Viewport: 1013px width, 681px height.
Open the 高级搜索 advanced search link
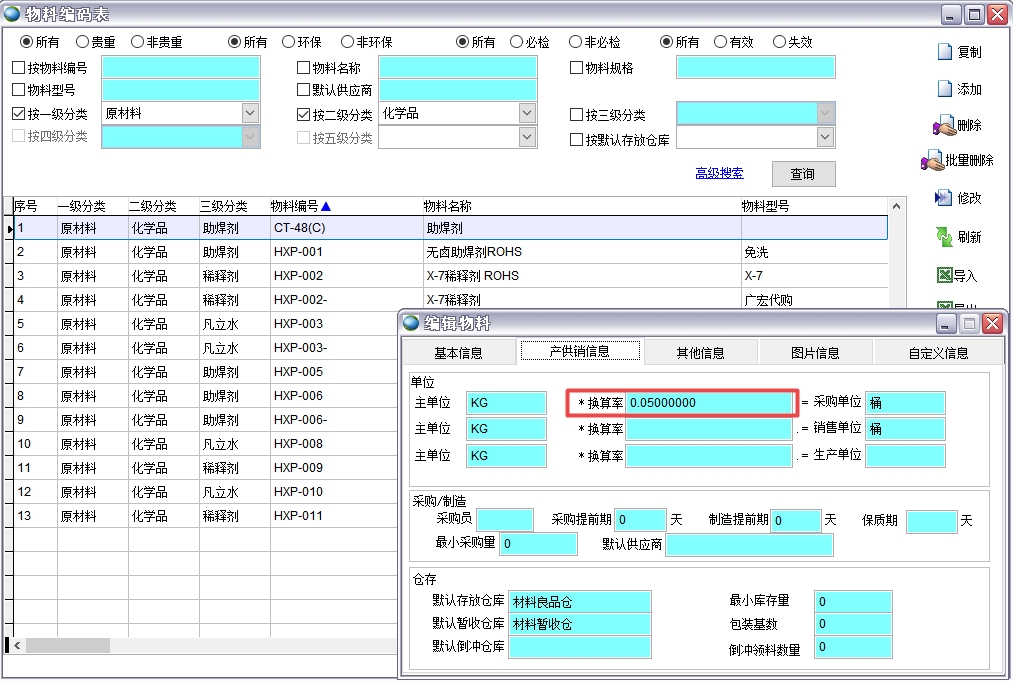coord(719,173)
